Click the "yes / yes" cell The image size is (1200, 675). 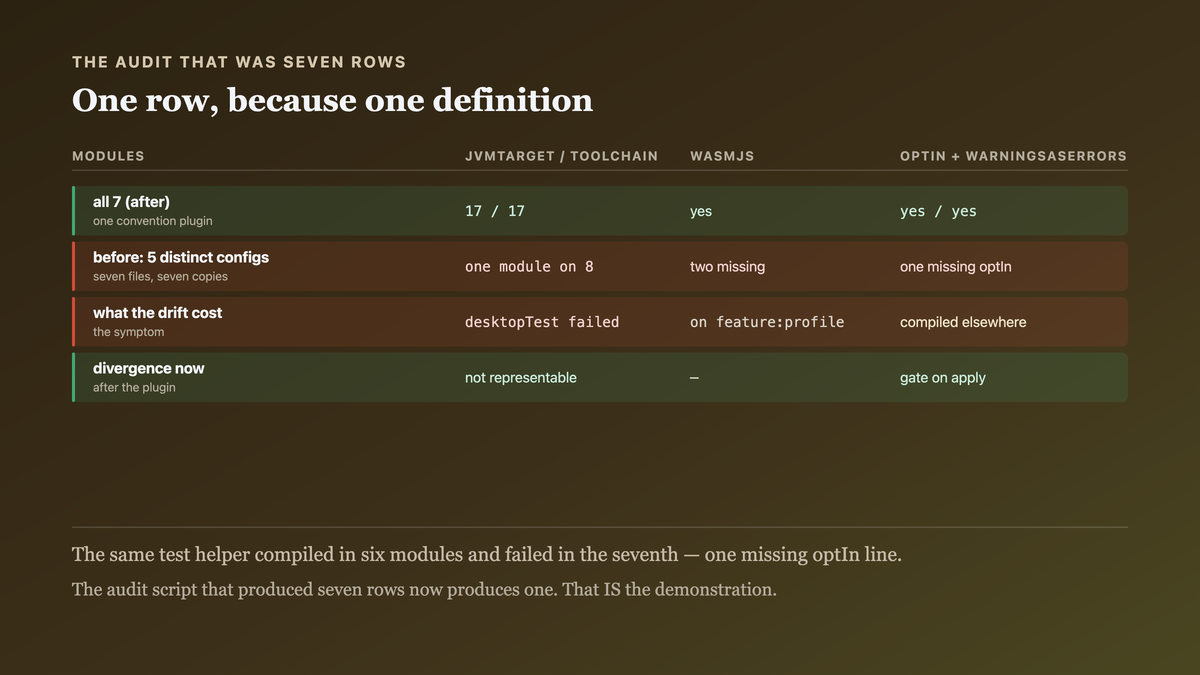pyautogui.click(x=938, y=211)
